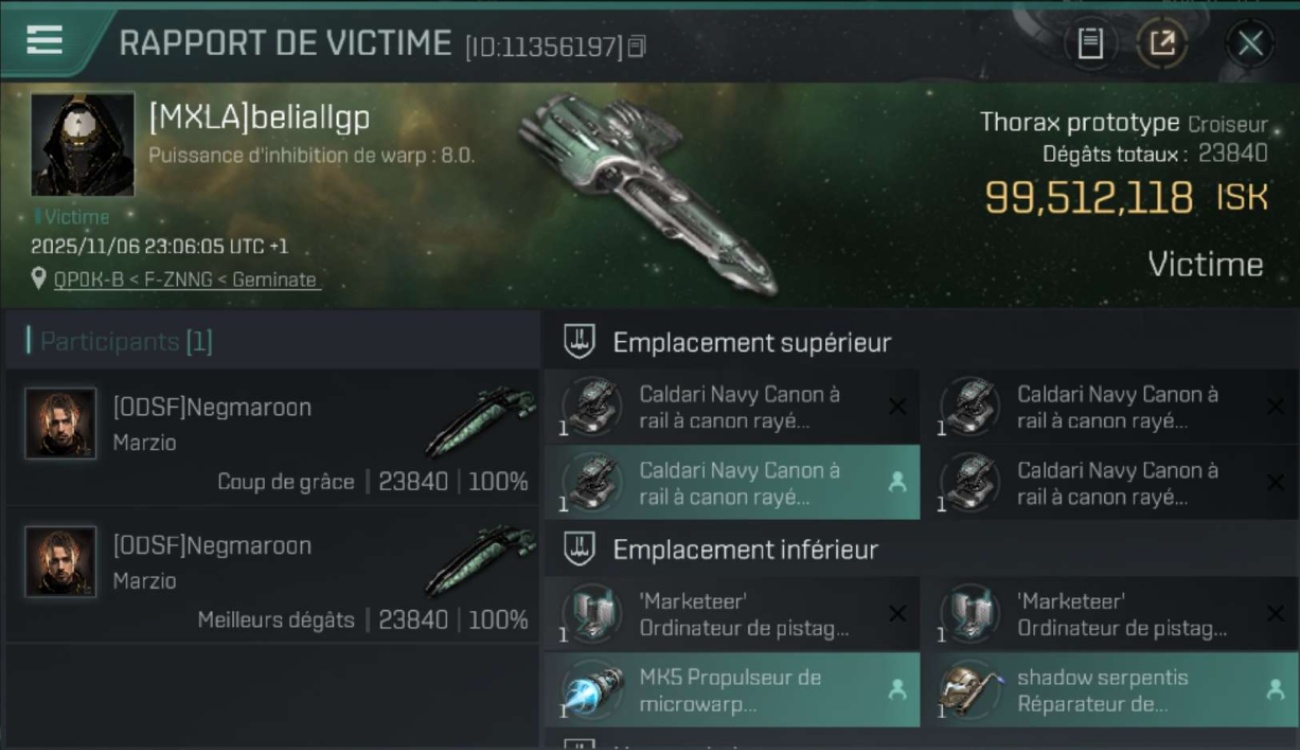Click Negmaroon's portrait in the first row
The image size is (1300, 750).
pyautogui.click(x=61, y=423)
